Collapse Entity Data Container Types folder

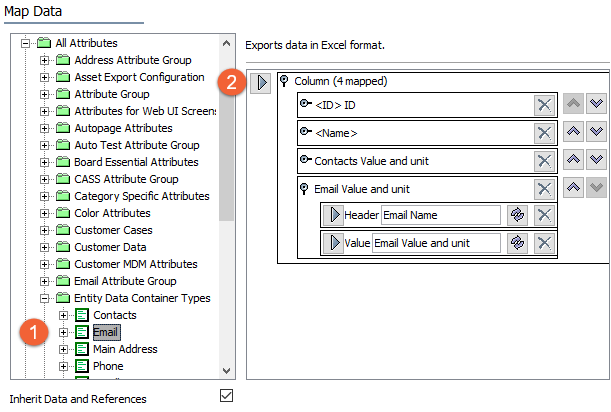[44, 298]
